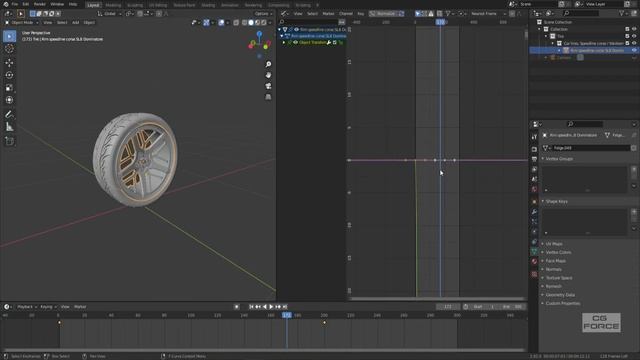Viewport: 640px width, 360px height.
Task: Click the timeline horizontal scrollbar
Action: [263, 350]
